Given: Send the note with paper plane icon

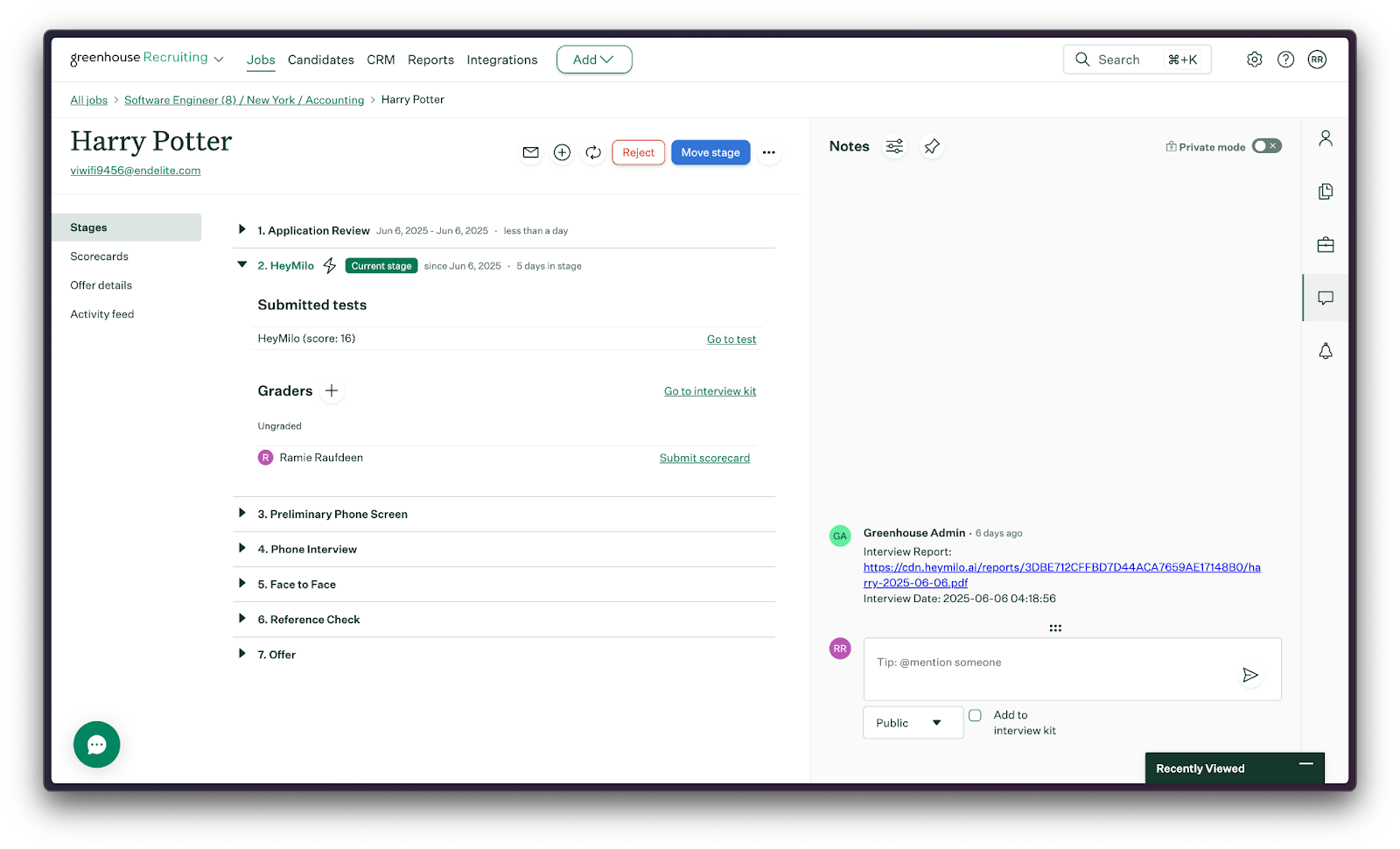Looking at the screenshot, I should (1250, 675).
